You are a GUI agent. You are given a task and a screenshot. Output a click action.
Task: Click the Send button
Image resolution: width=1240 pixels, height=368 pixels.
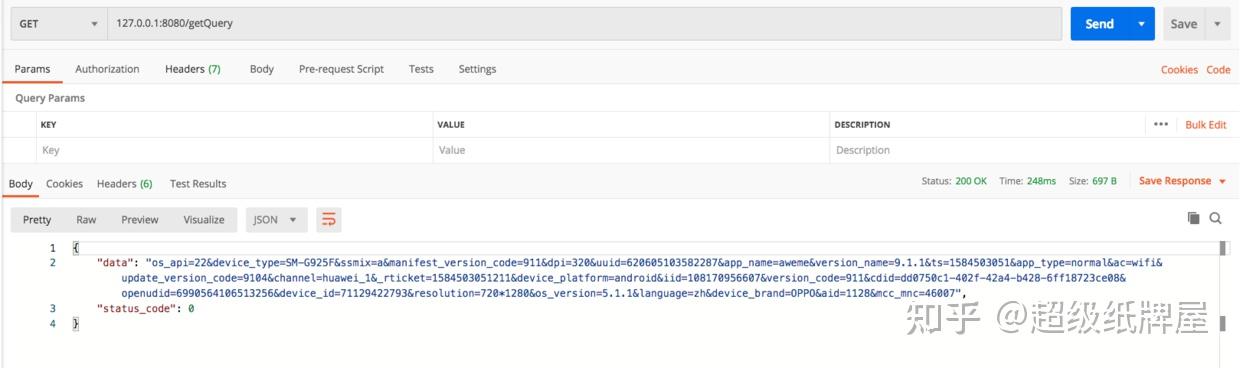tap(1099, 24)
